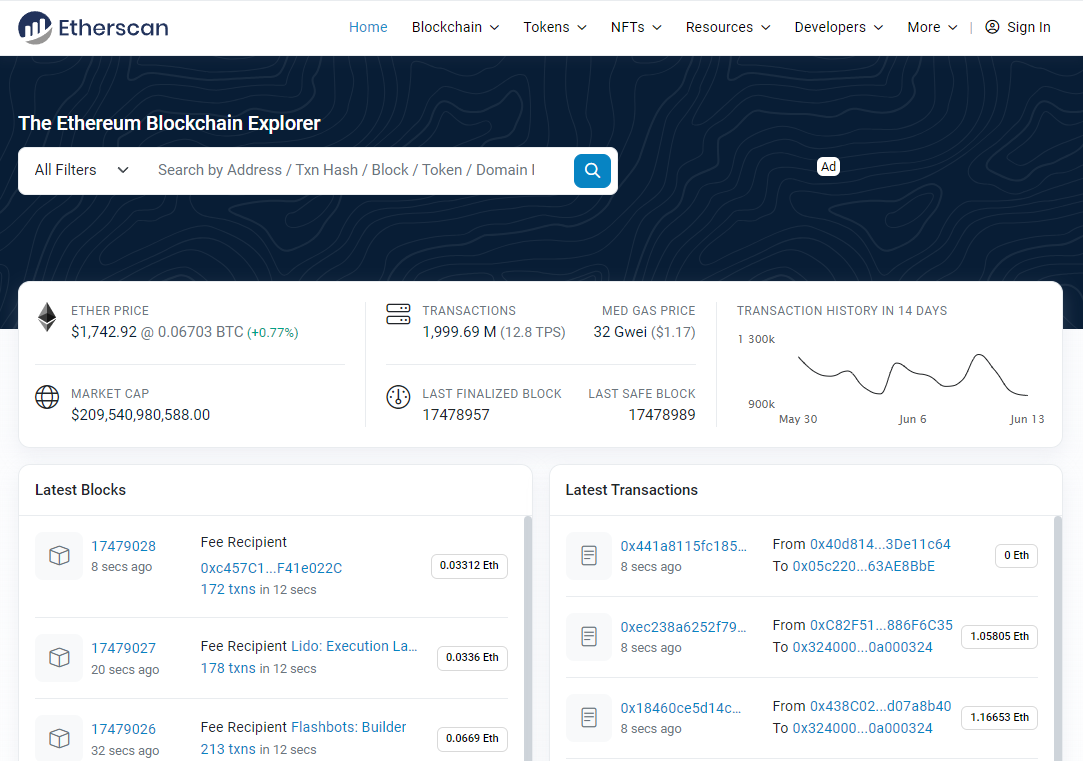
Task: Click the blue search magnifier button
Action: (x=592, y=171)
